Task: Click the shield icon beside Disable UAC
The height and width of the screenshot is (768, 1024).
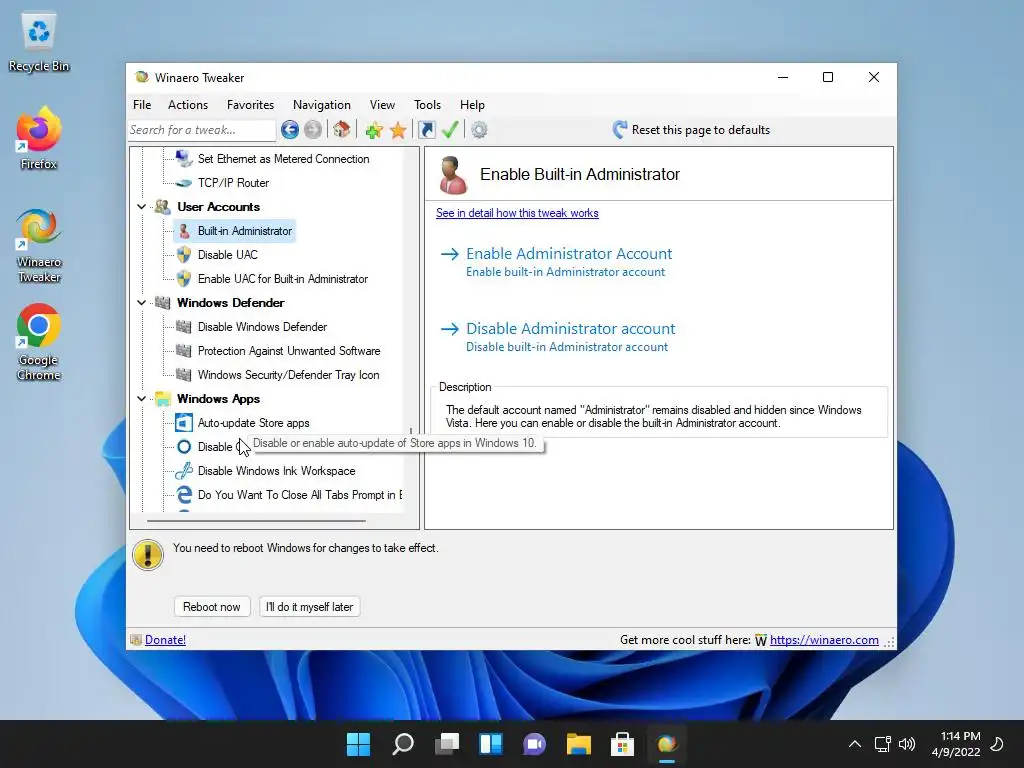Action: [x=184, y=255]
